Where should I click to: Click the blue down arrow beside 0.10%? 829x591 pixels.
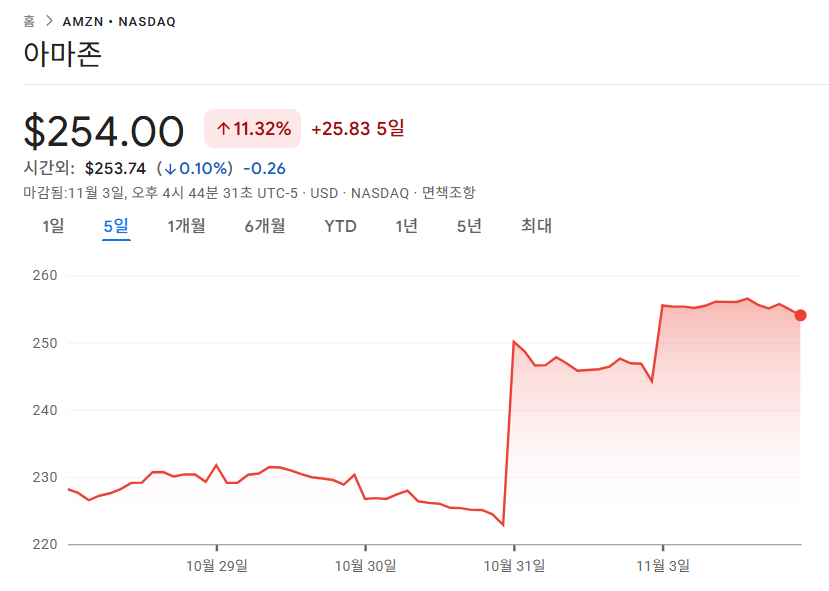click(x=170, y=168)
